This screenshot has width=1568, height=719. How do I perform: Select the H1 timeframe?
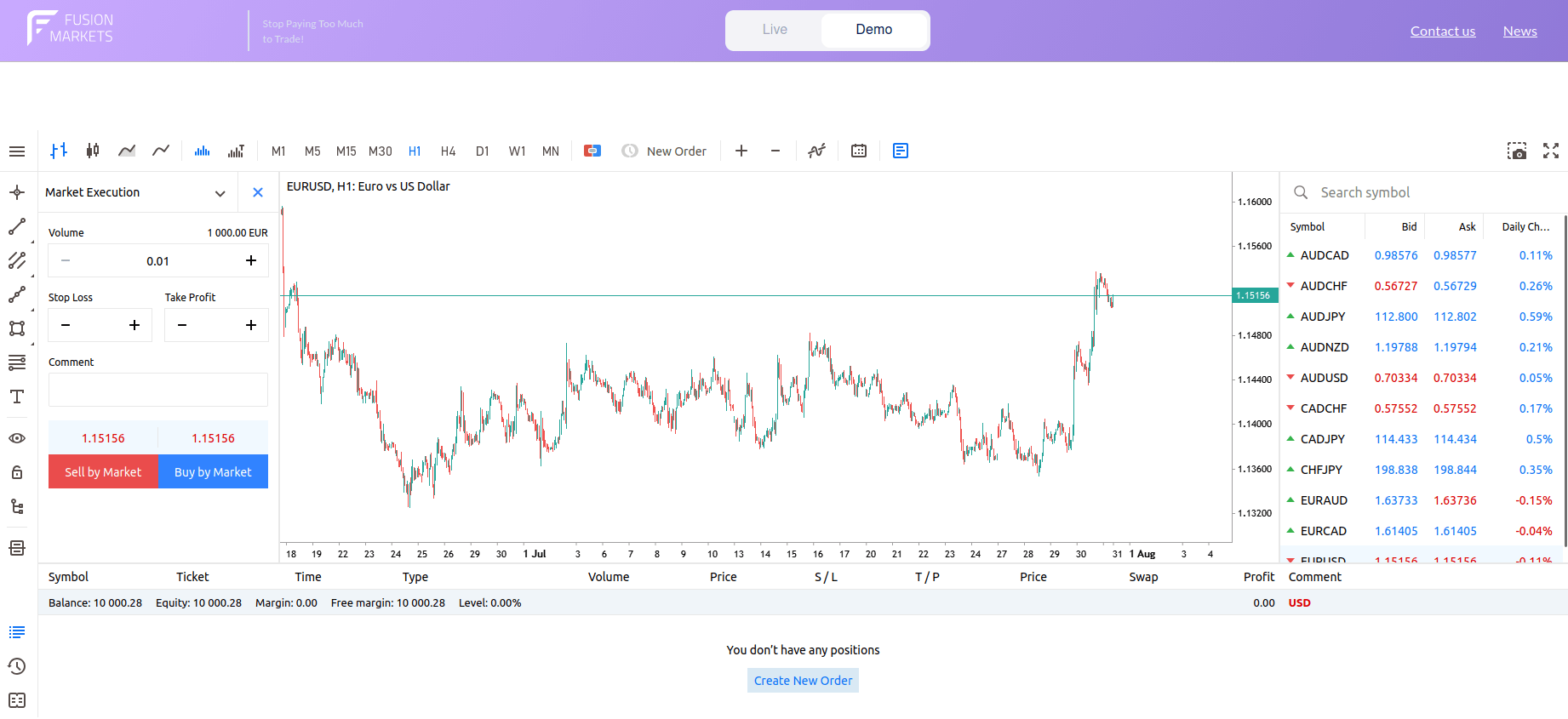click(x=415, y=151)
